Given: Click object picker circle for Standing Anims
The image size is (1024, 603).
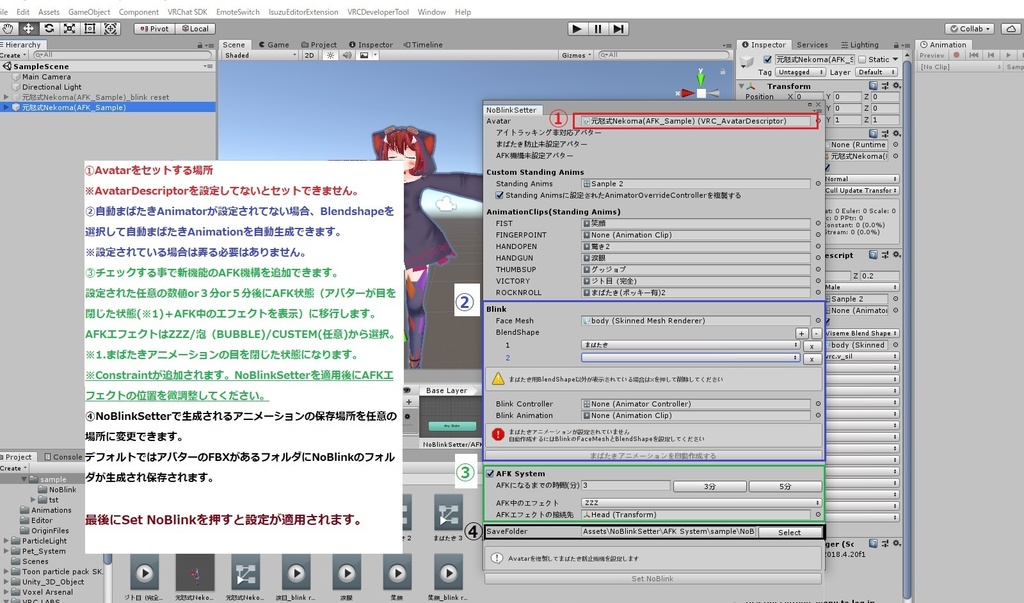Looking at the screenshot, I should (x=818, y=184).
